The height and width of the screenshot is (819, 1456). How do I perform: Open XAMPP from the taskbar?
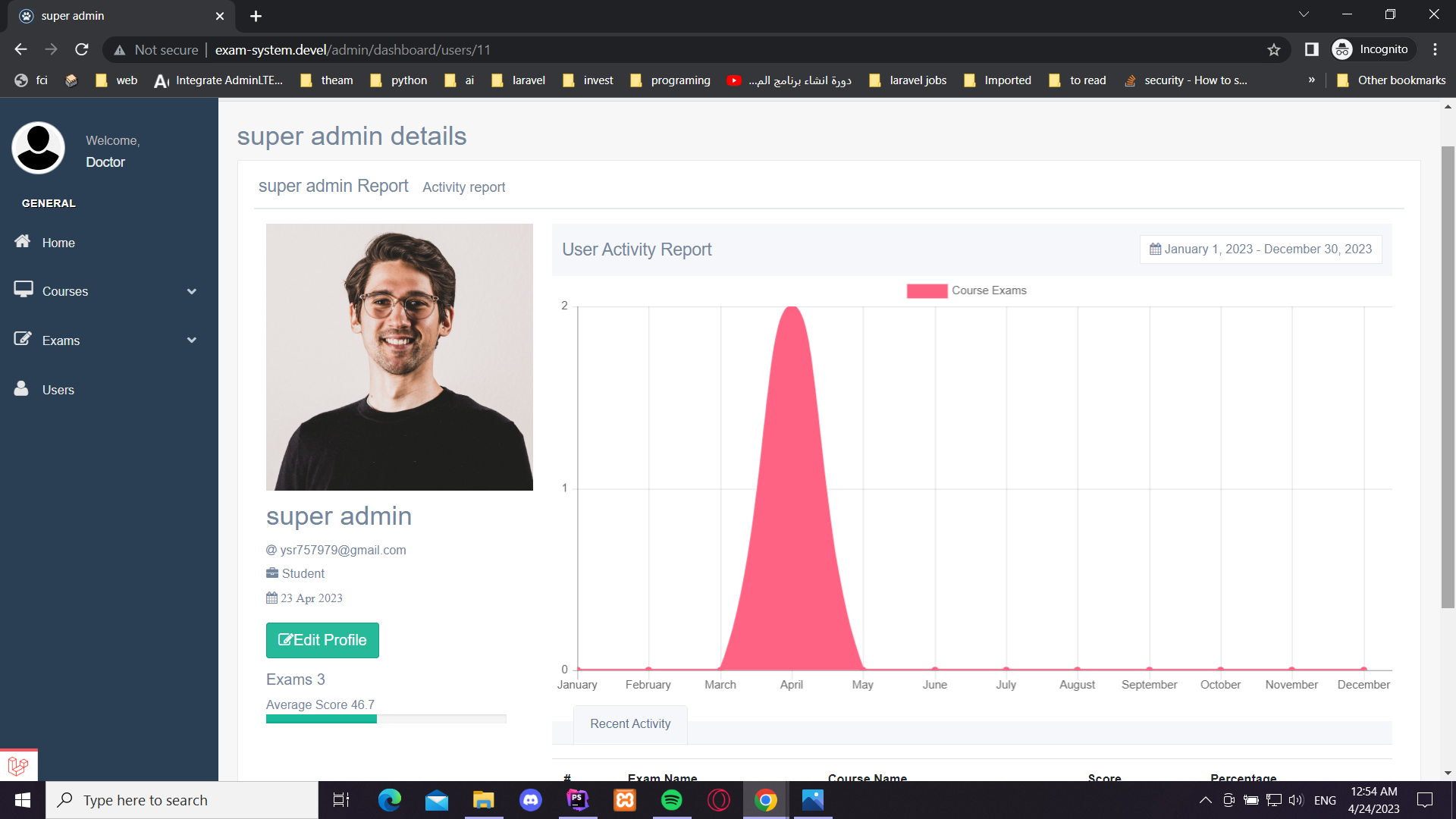(625, 800)
